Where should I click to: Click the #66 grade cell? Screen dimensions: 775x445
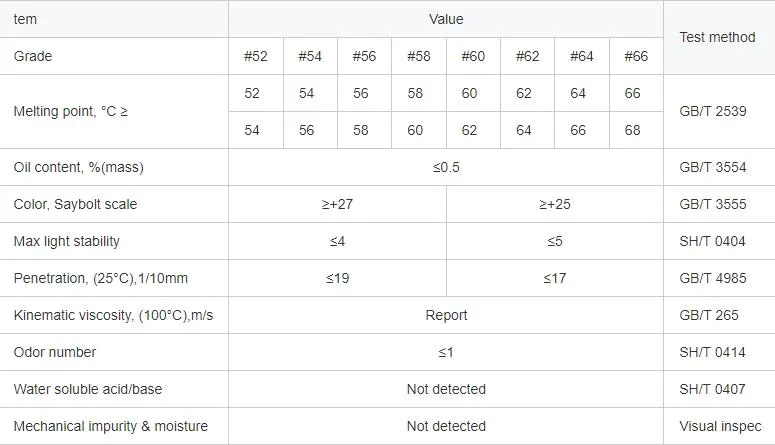click(x=636, y=56)
